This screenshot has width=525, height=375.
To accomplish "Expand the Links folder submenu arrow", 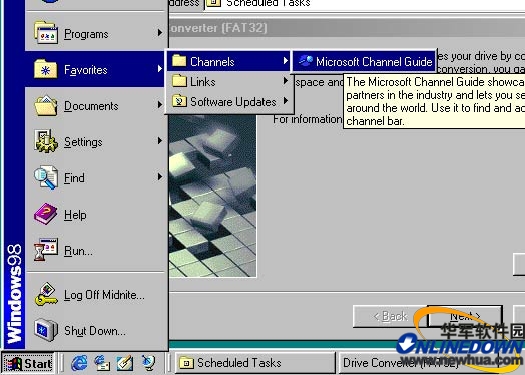I will point(286,81).
